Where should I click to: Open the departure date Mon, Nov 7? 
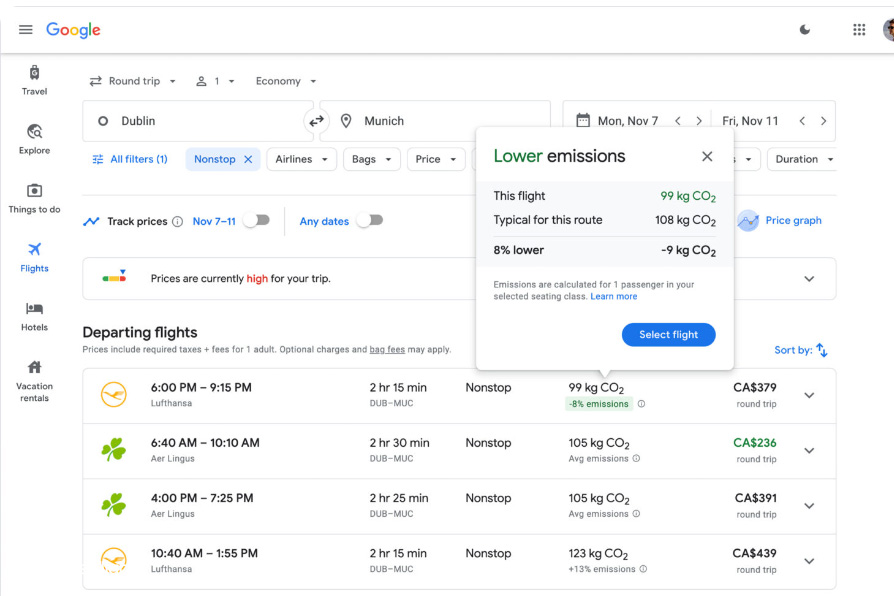tap(627, 121)
